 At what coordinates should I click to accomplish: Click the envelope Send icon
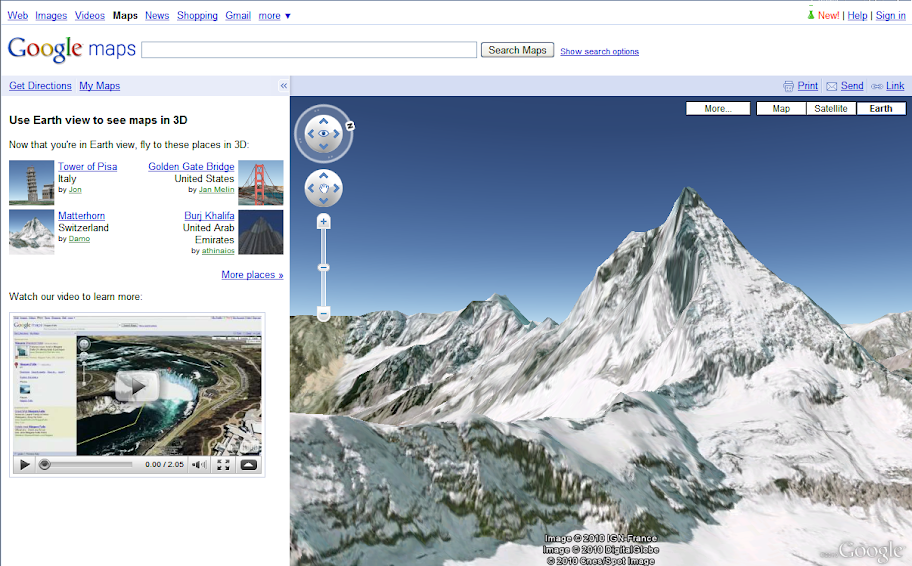[832, 86]
